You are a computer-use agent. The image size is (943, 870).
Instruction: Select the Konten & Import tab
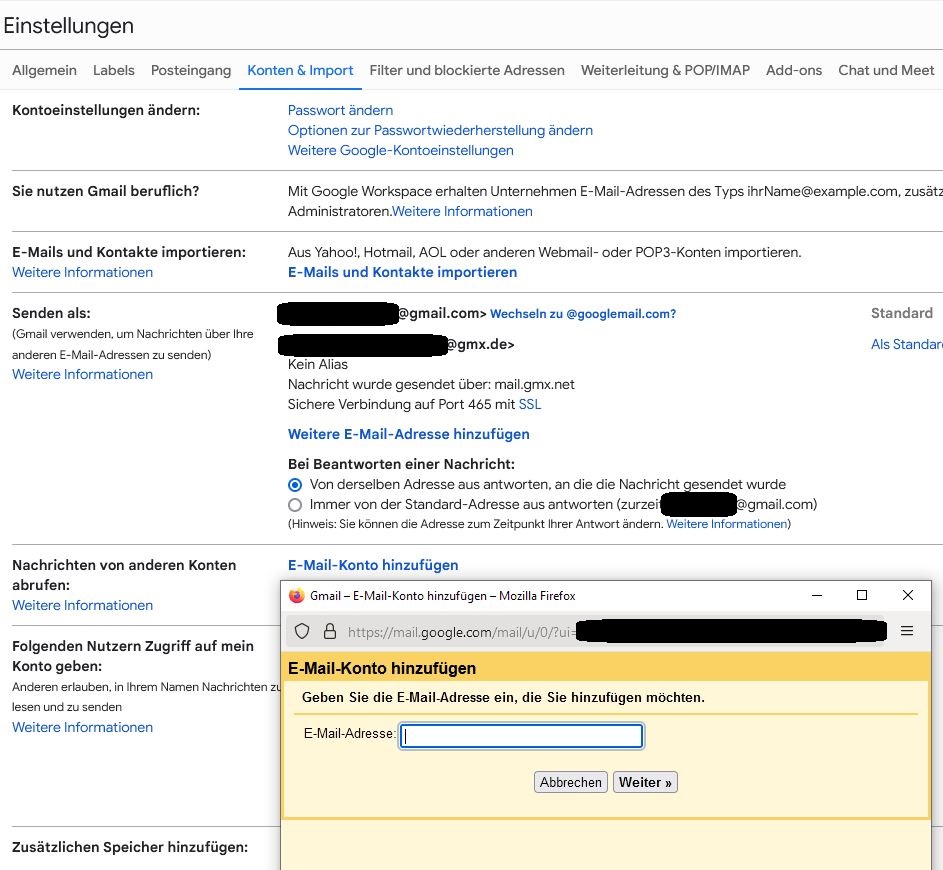click(x=300, y=70)
